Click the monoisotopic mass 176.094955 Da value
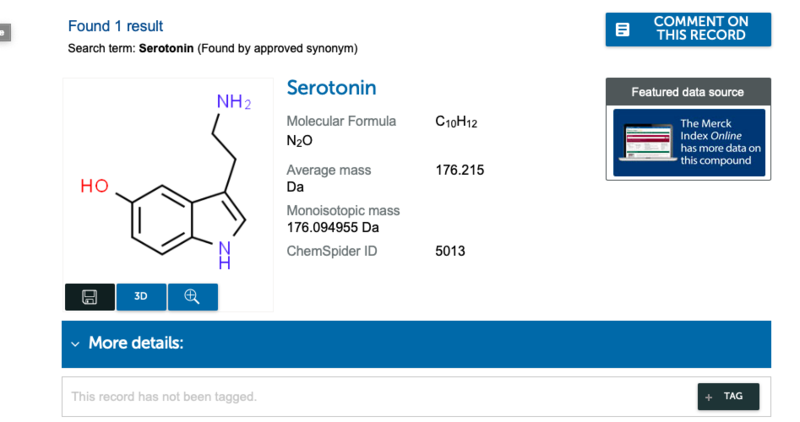The image size is (800, 422). coord(332,227)
